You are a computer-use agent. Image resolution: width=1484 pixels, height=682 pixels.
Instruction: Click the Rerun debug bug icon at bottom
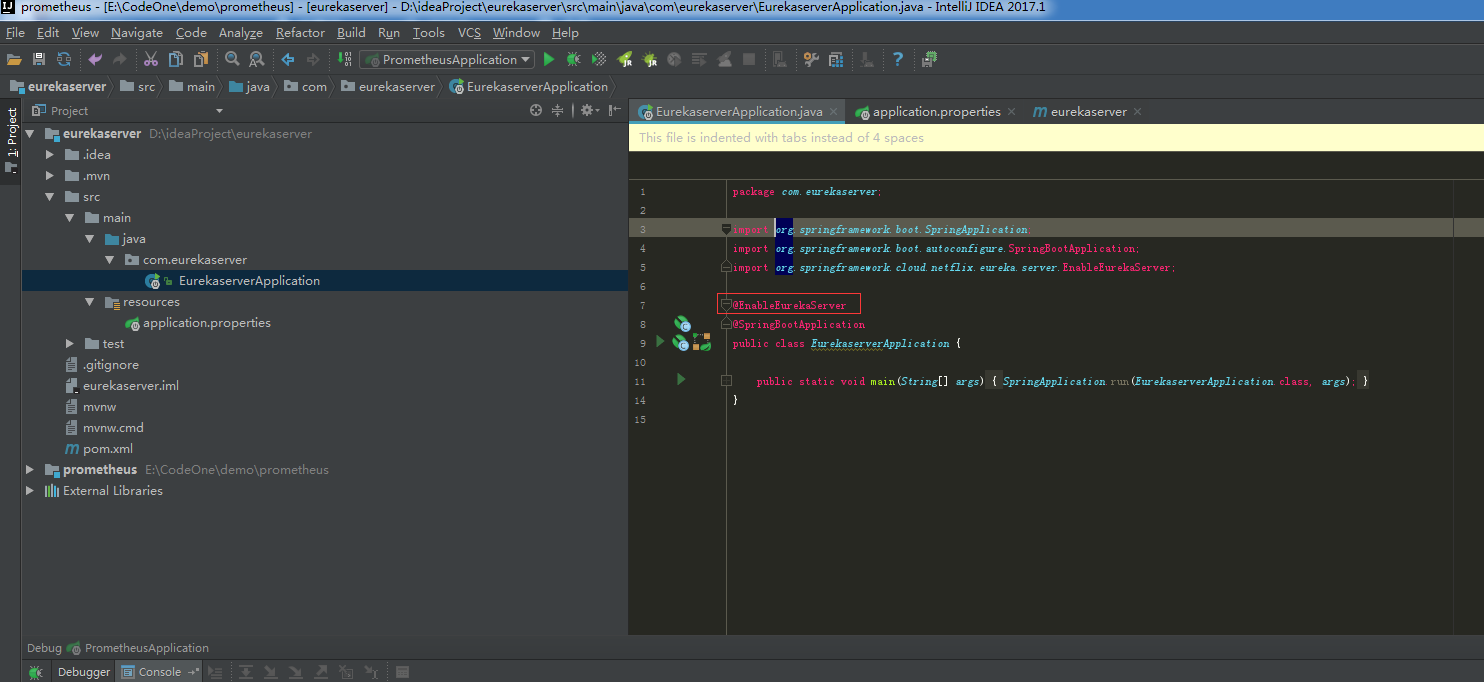point(36,672)
